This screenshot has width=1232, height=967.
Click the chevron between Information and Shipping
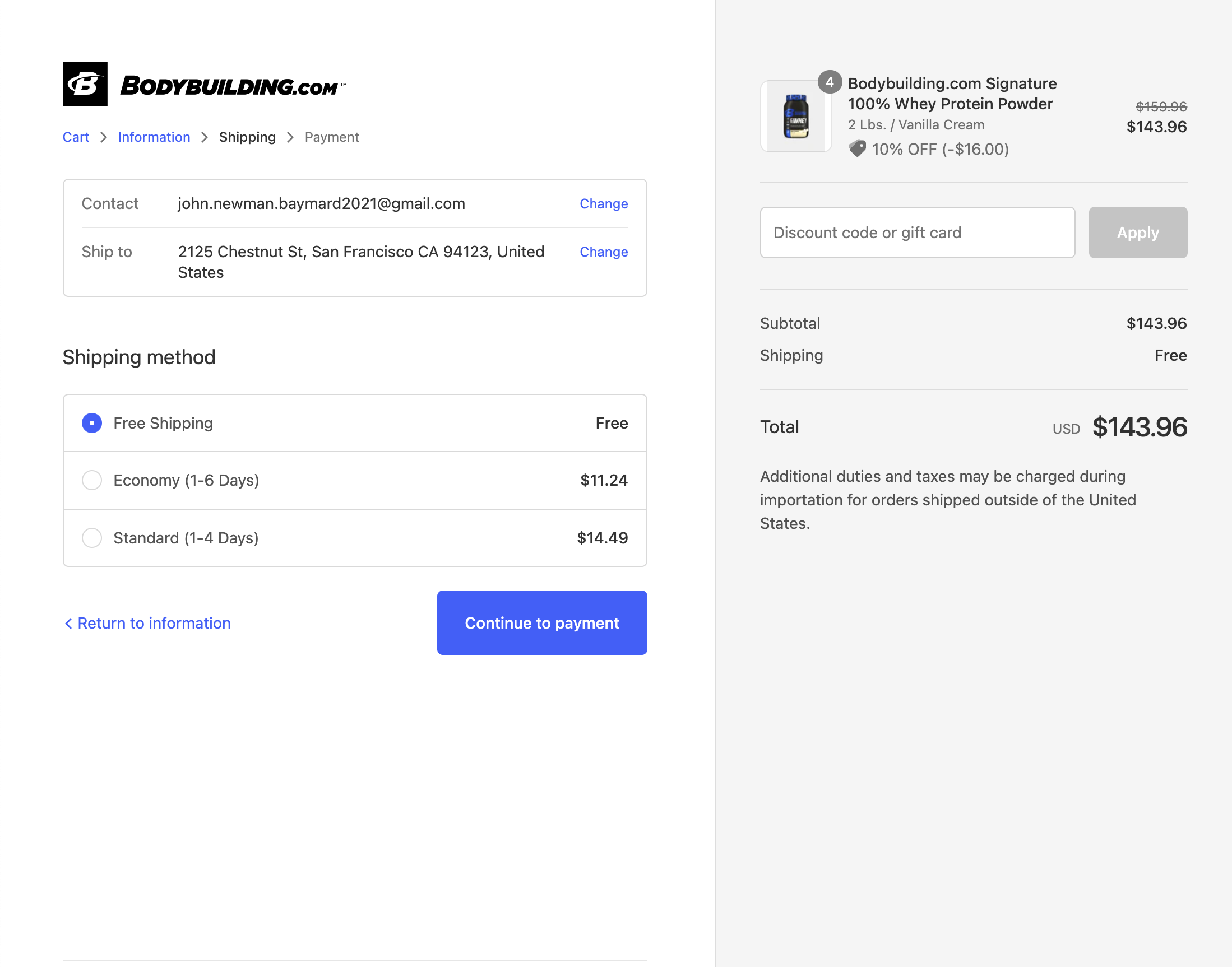point(204,137)
